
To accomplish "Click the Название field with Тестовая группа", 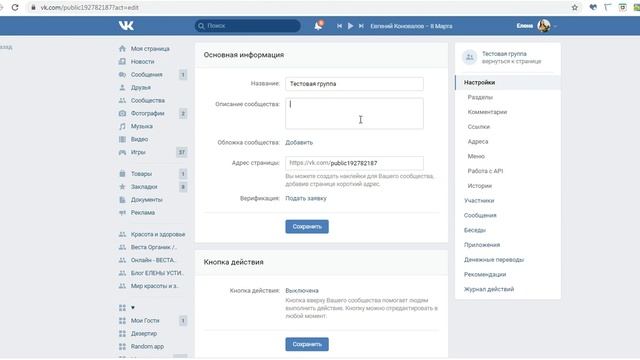I will 354,84.
